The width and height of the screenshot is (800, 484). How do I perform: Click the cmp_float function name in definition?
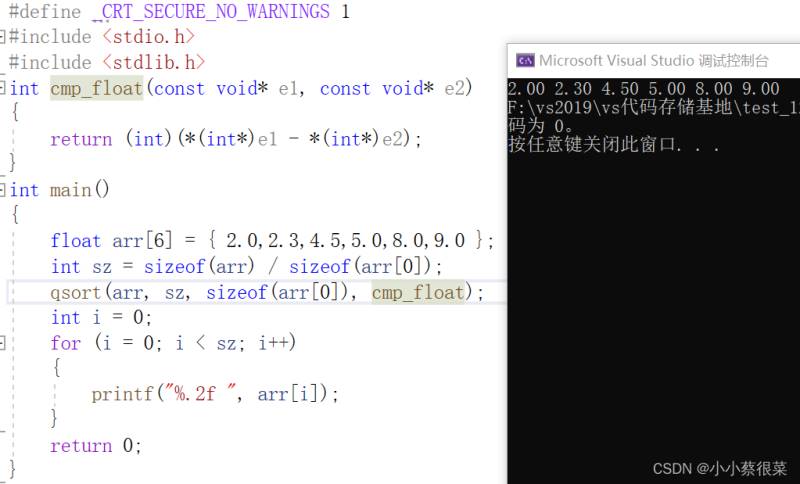pyautogui.click(x=96, y=88)
